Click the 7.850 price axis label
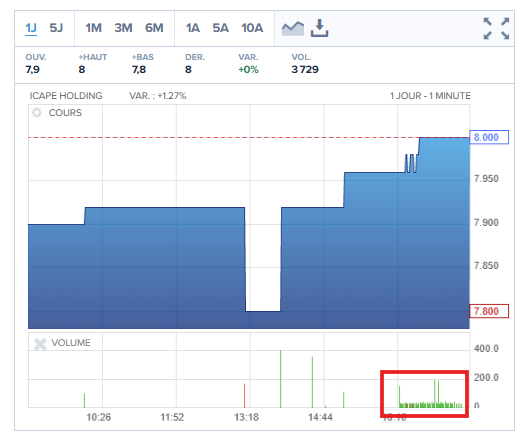This screenshot has width=520, height=437. click(486, 266)
